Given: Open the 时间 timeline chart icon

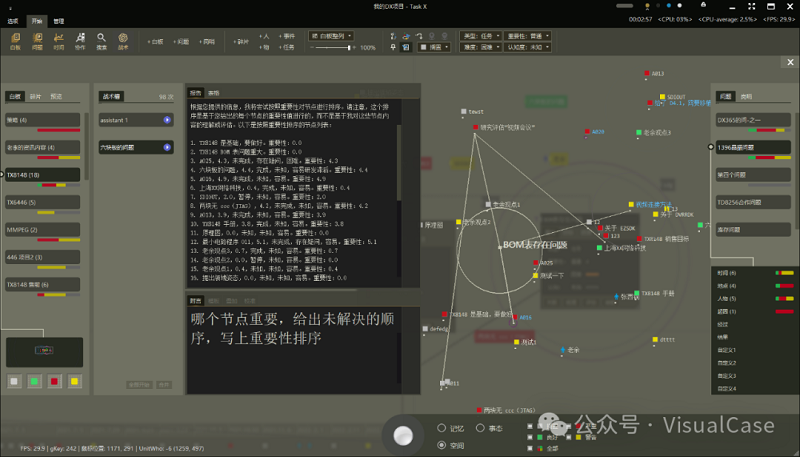Looking at the screenshot, I should (59, 41).
